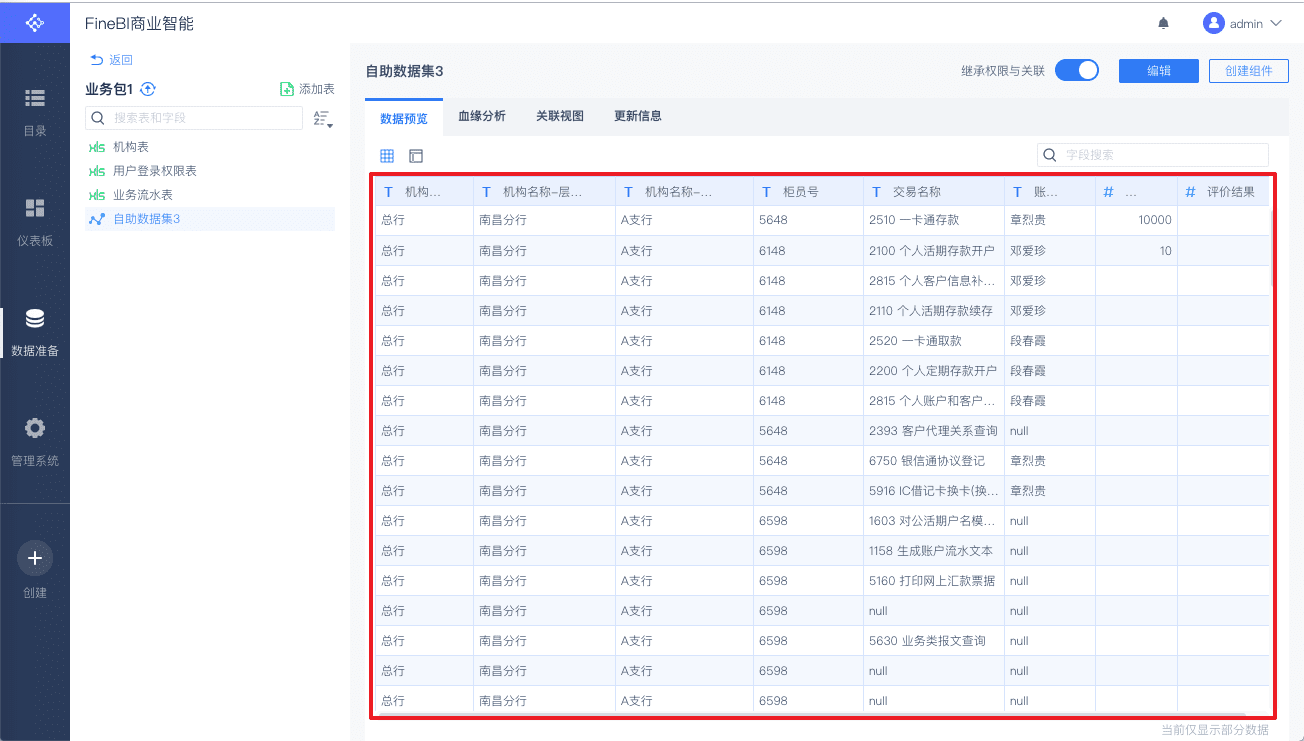The height and width of the screenshot is (741, 1304).
Task: Click the 编辑 button
Action: pyautogui.click(x=1158, y=71)
